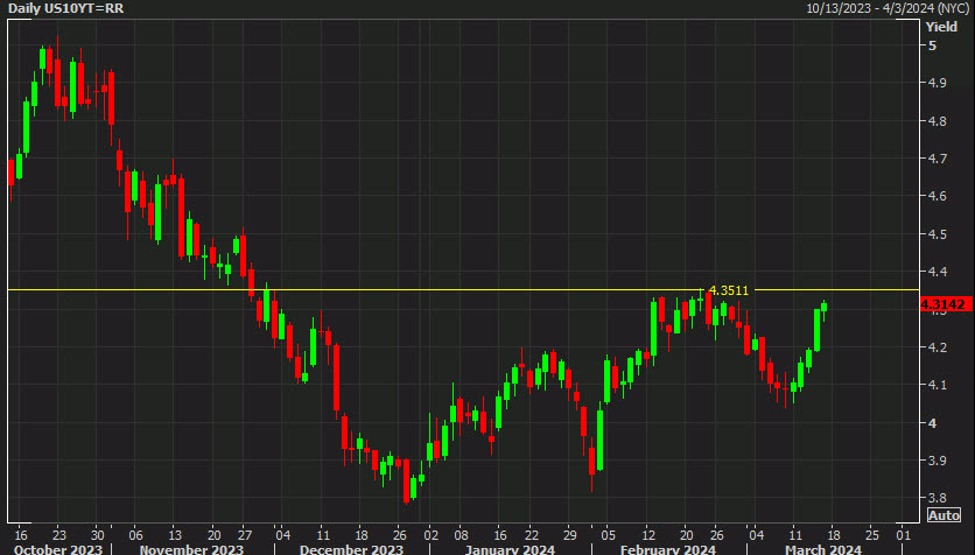Click the 4.2 yield axis label
The width and height of the screenshot is (975, 555).
937,347
